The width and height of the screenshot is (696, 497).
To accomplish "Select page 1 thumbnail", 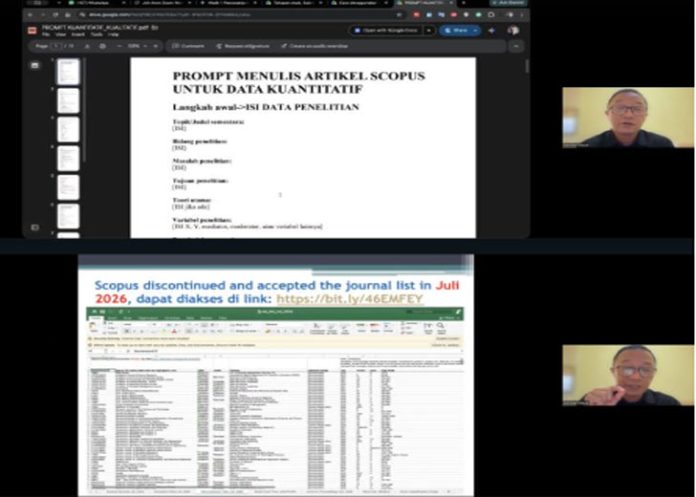I will [x=68, y=71].
